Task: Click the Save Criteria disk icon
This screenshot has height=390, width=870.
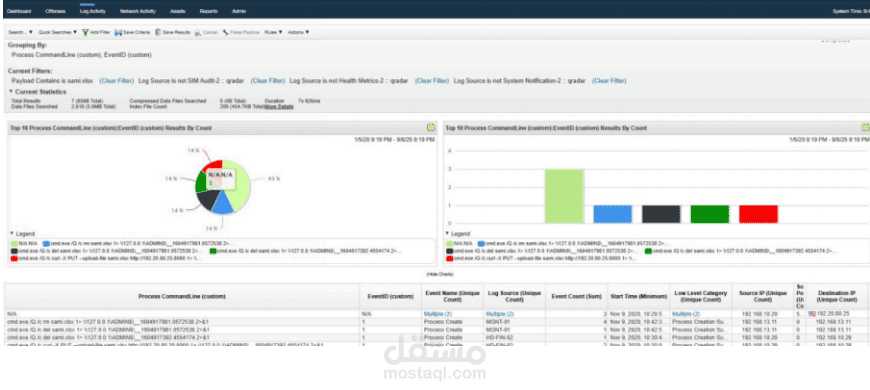Action: (x=118, y=32)
